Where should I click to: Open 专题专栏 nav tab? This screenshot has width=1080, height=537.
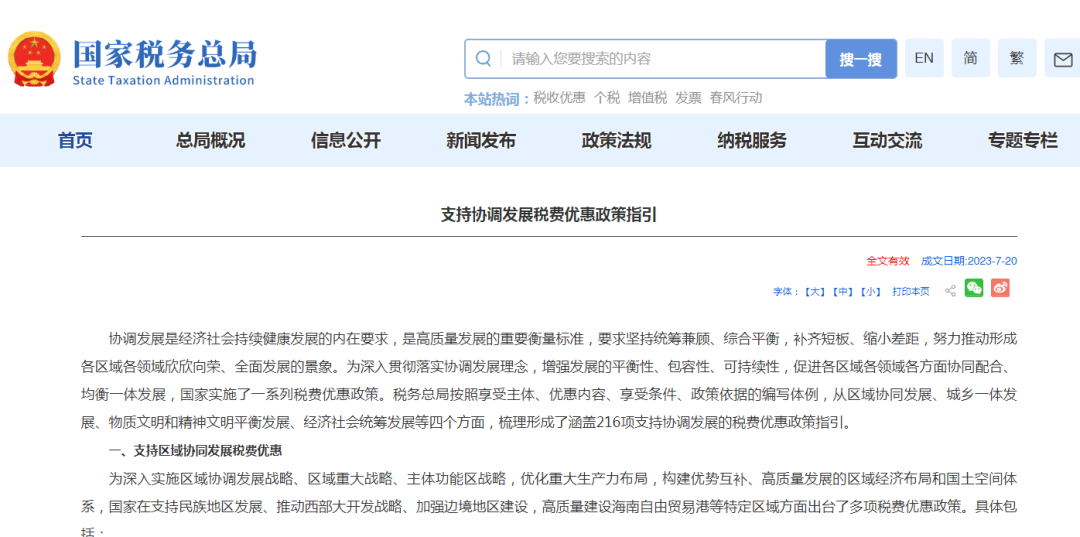coord(1023,140)
